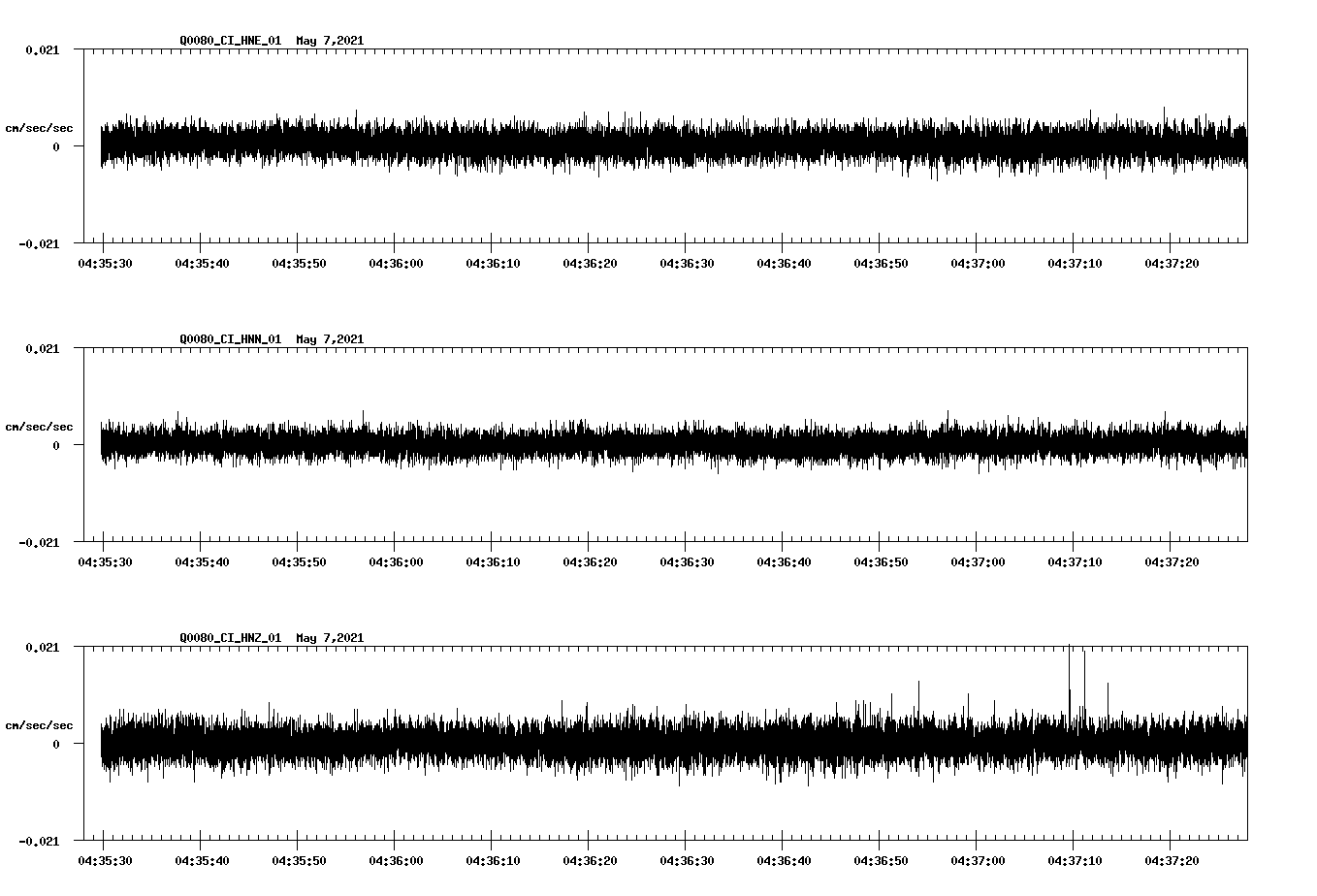Pick the 04:36:40 label on HNZ plot
This screenshot has width=1317, height=896.
783,860
